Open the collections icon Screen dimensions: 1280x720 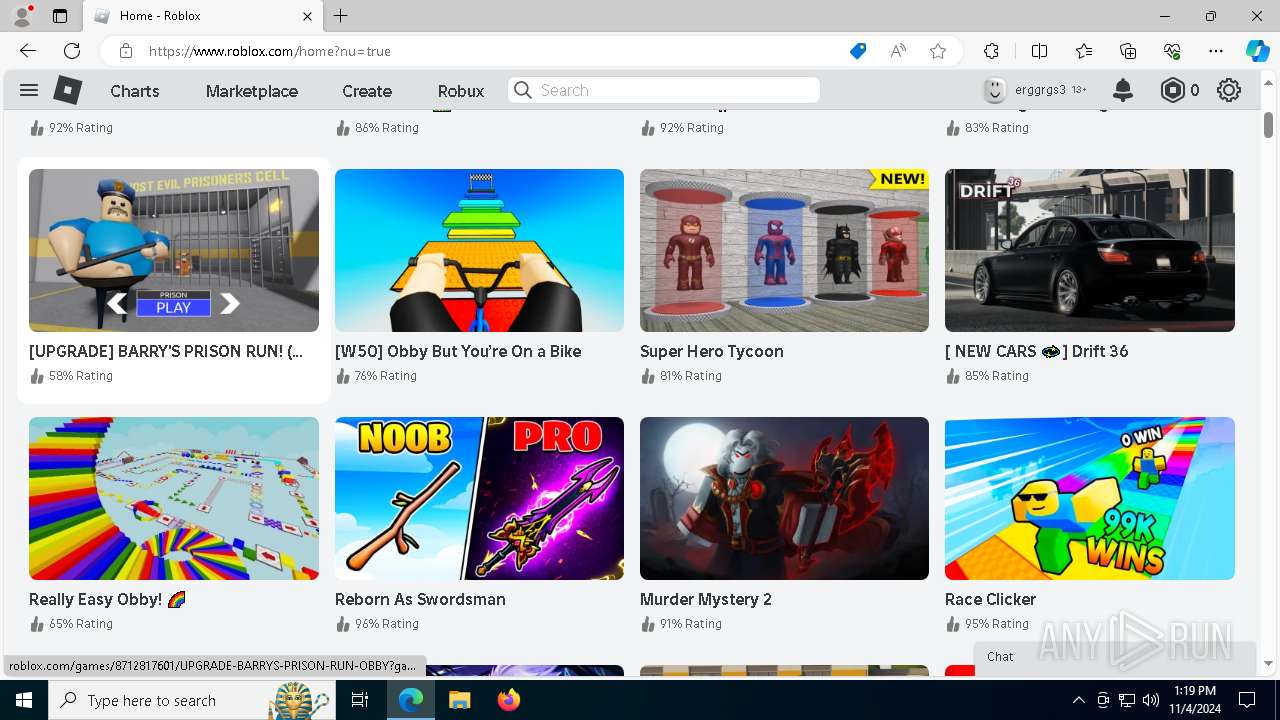coord(1128,51)
